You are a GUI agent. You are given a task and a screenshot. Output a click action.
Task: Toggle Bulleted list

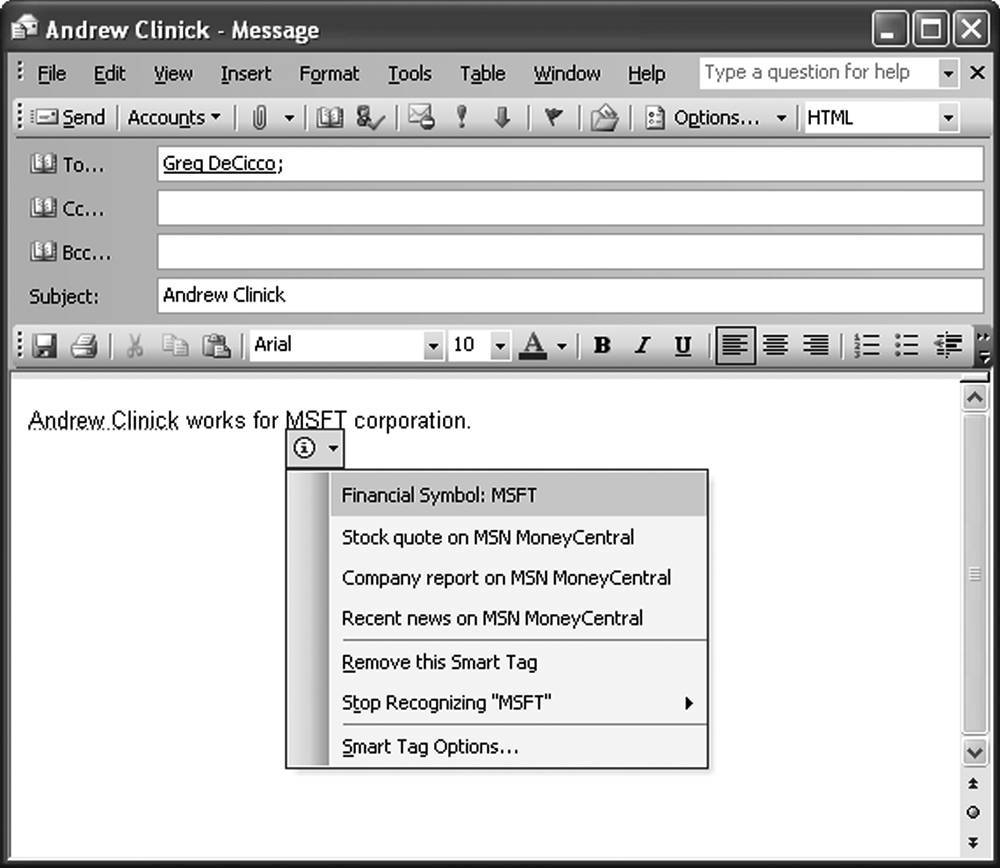click(907, 346)
